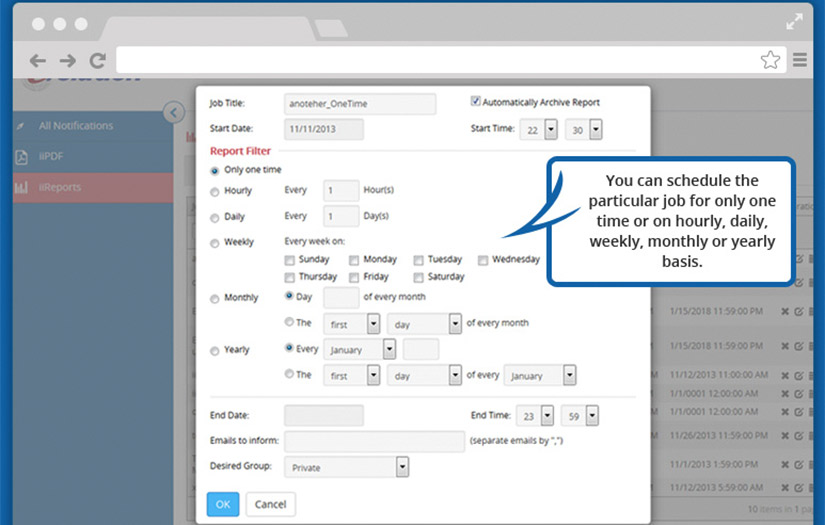Enable Automatically Archive Report checkbox
Screen dimensions: 825x525
(476, 101)
